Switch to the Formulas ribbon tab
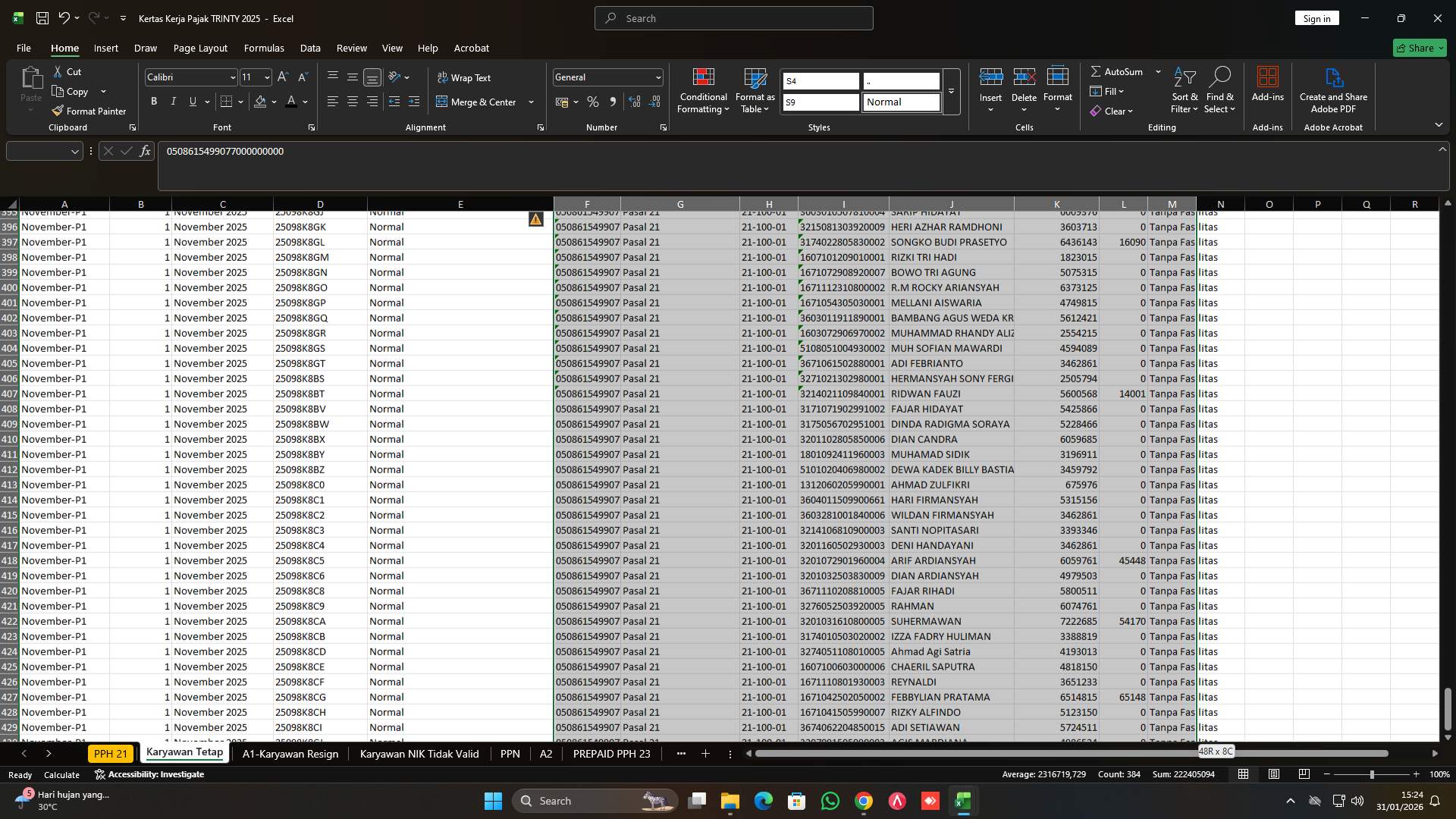1456x819 pixels. tap(263, 48)
